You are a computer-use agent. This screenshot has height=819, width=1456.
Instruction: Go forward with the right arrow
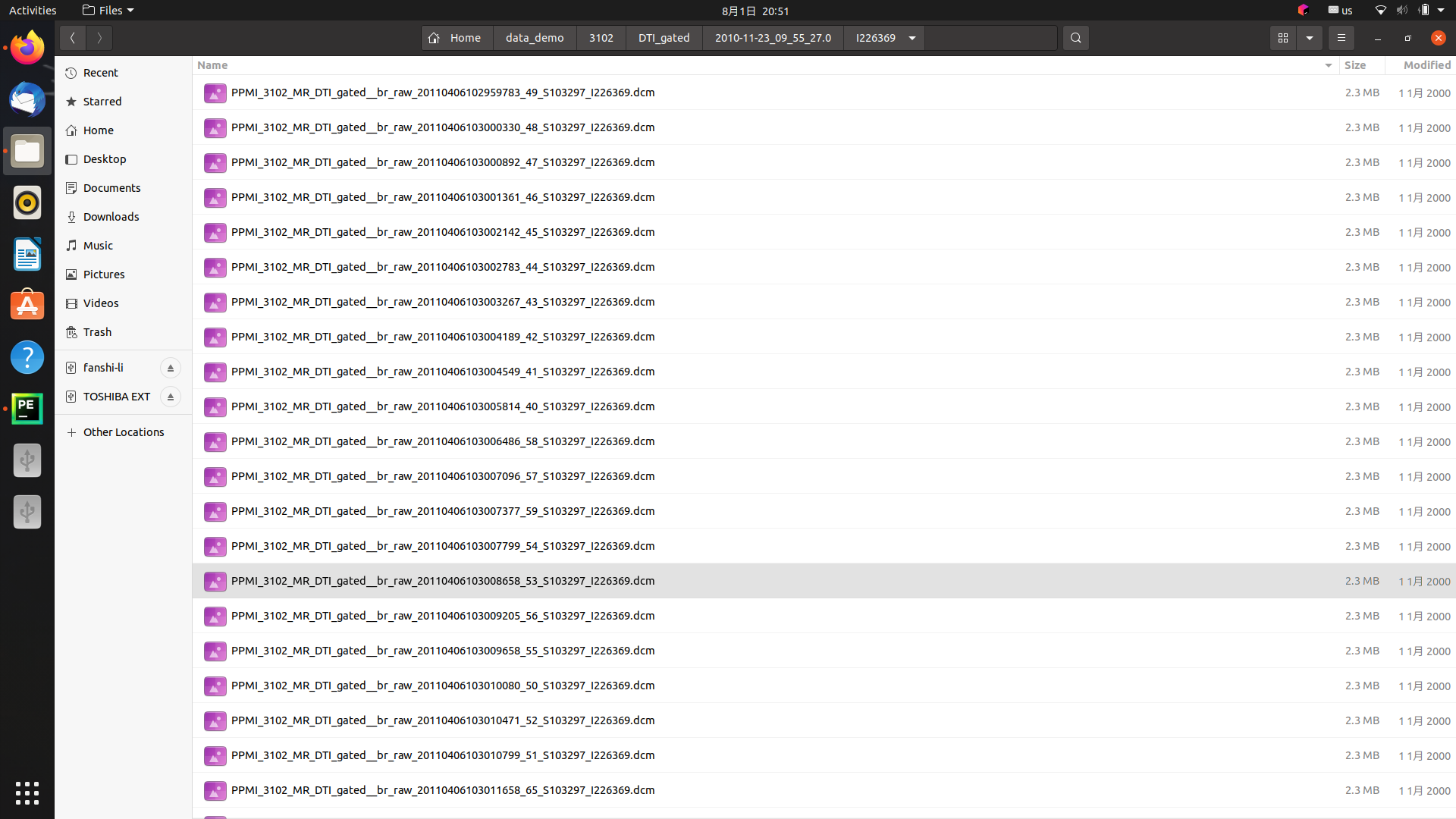(x=99, y=38)
